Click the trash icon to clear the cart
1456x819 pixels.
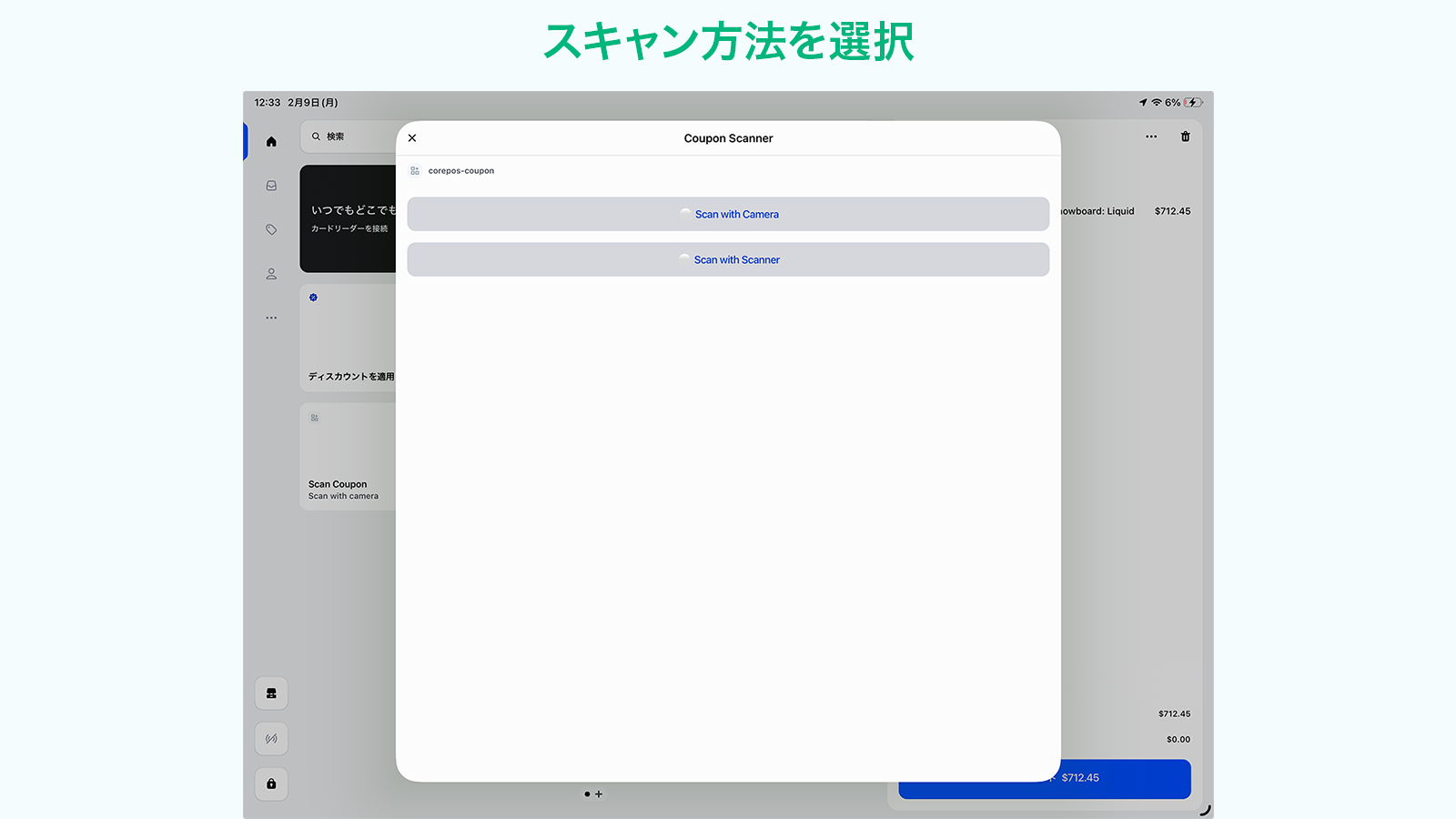[1185, 136]
